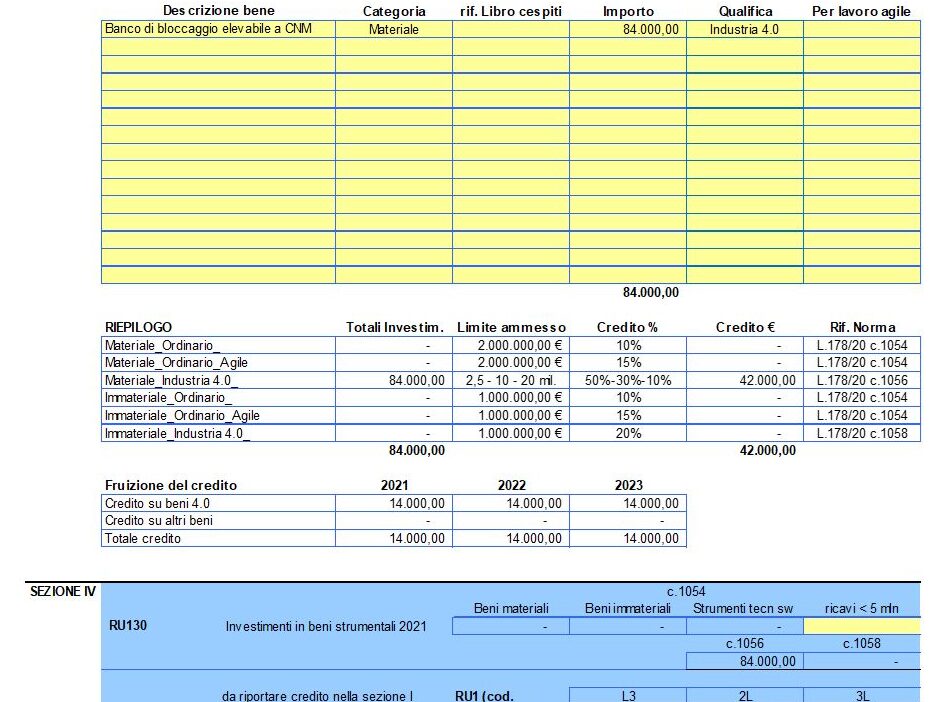
Task: Click empty rif. Libro cespiti cell in first row
Action: pos(511,29)
